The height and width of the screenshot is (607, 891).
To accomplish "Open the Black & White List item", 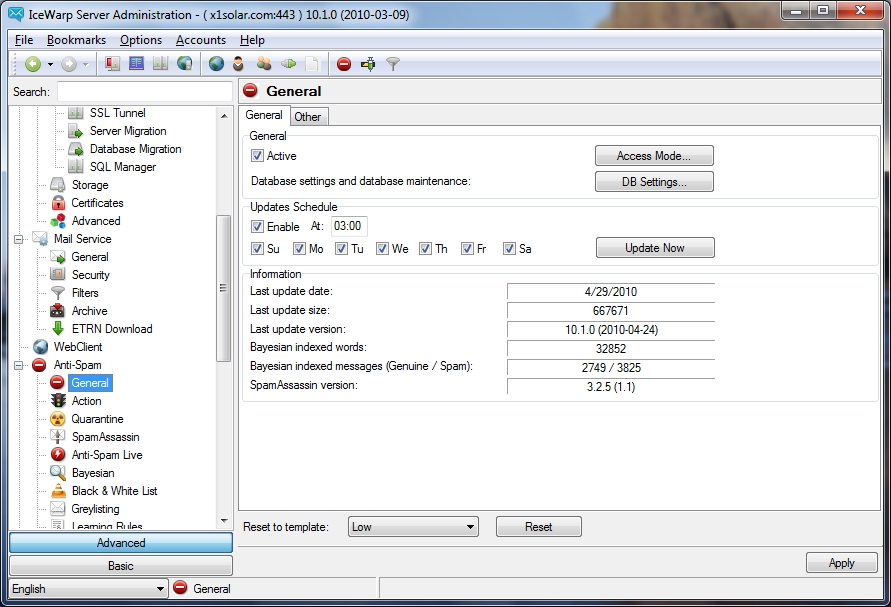I will [x=114, y=491].
